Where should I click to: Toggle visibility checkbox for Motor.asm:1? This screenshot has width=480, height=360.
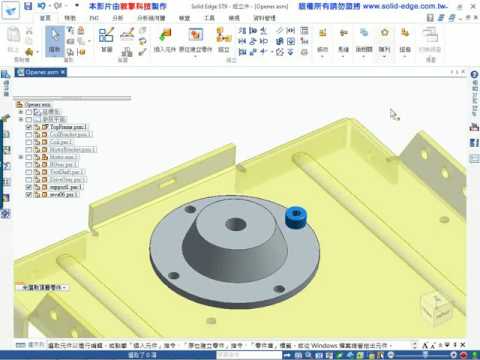click(29, 157)
